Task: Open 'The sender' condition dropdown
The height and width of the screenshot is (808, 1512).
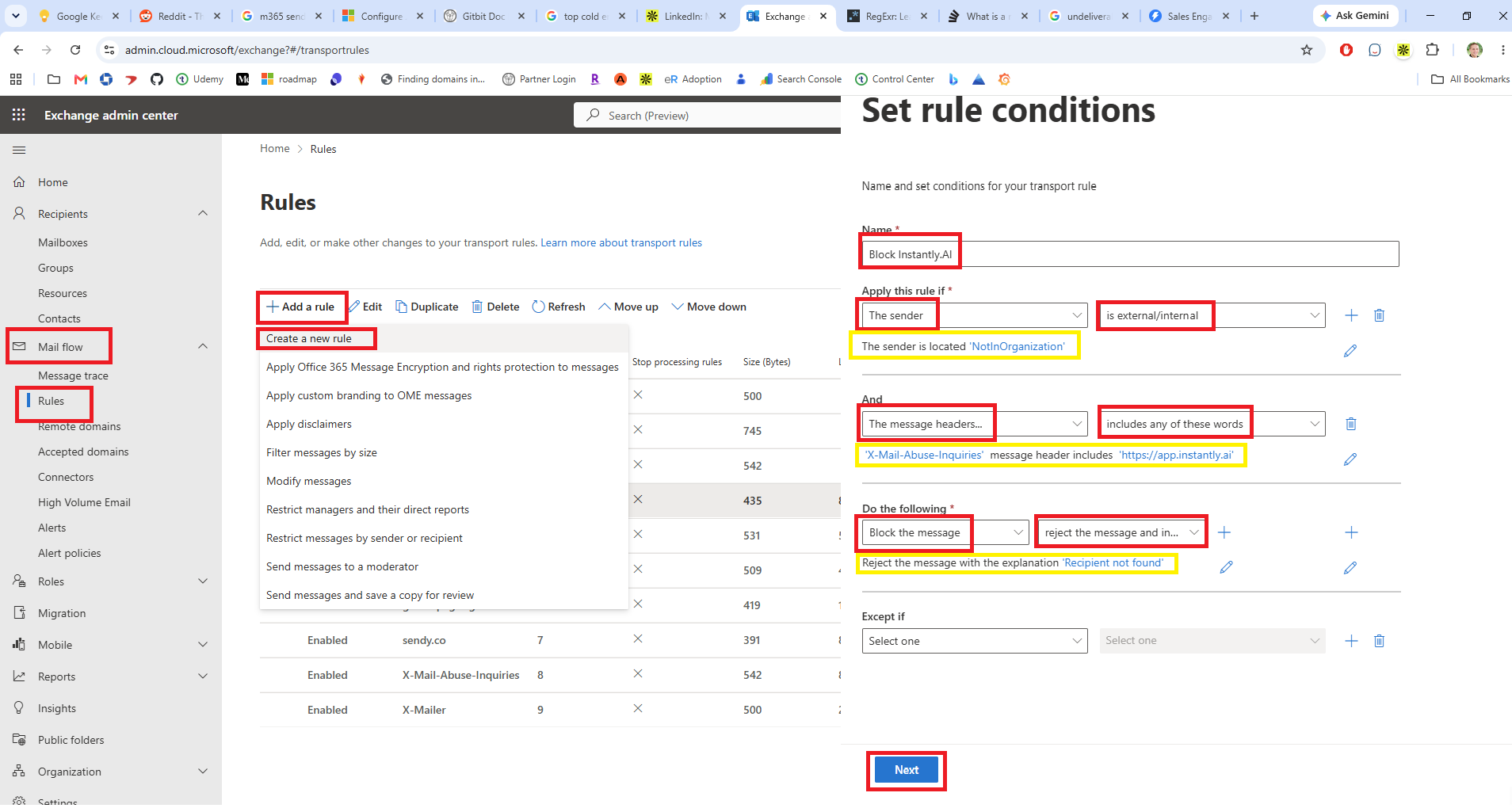Action: 975,315
